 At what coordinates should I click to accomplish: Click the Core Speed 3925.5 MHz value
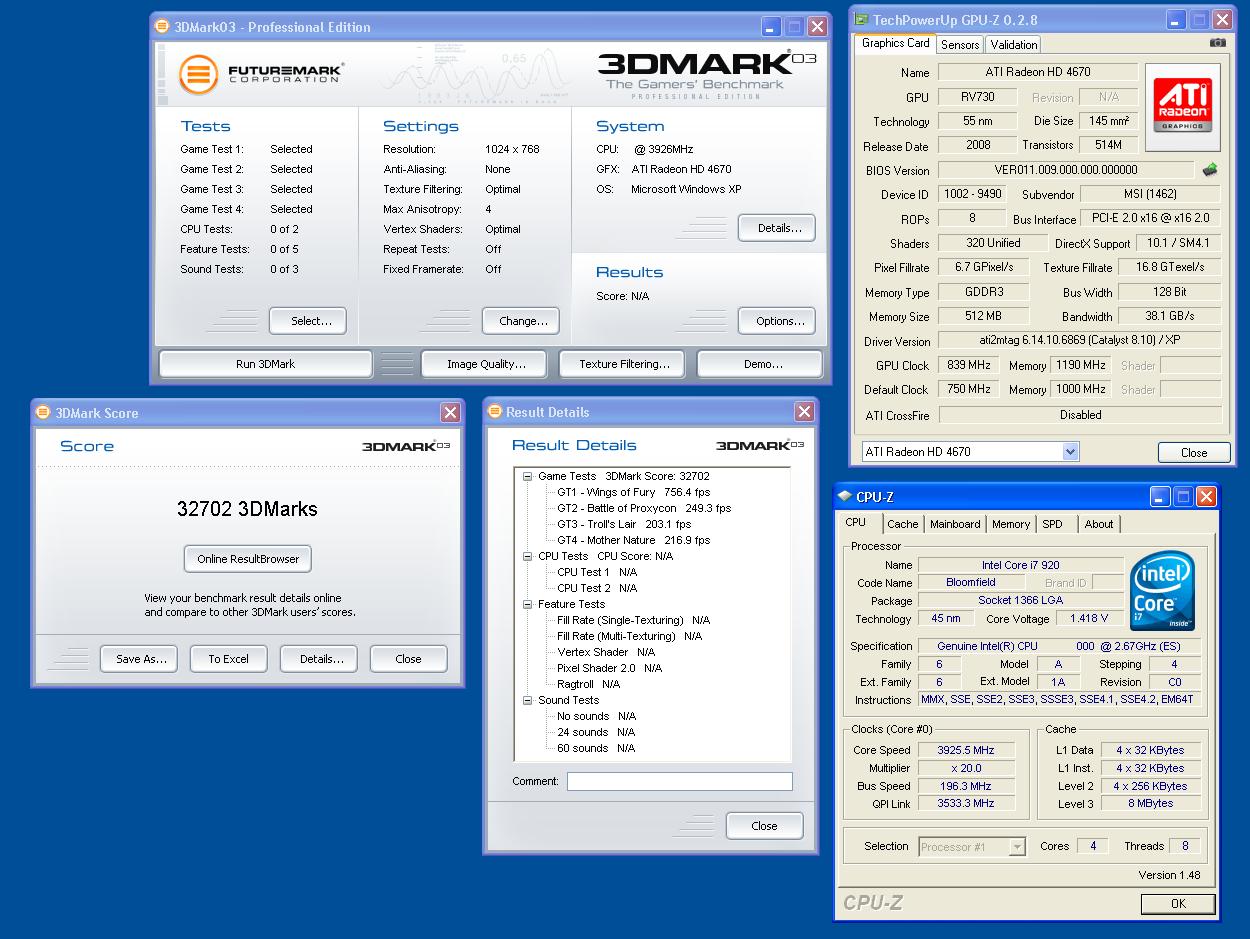click(965, 750)
